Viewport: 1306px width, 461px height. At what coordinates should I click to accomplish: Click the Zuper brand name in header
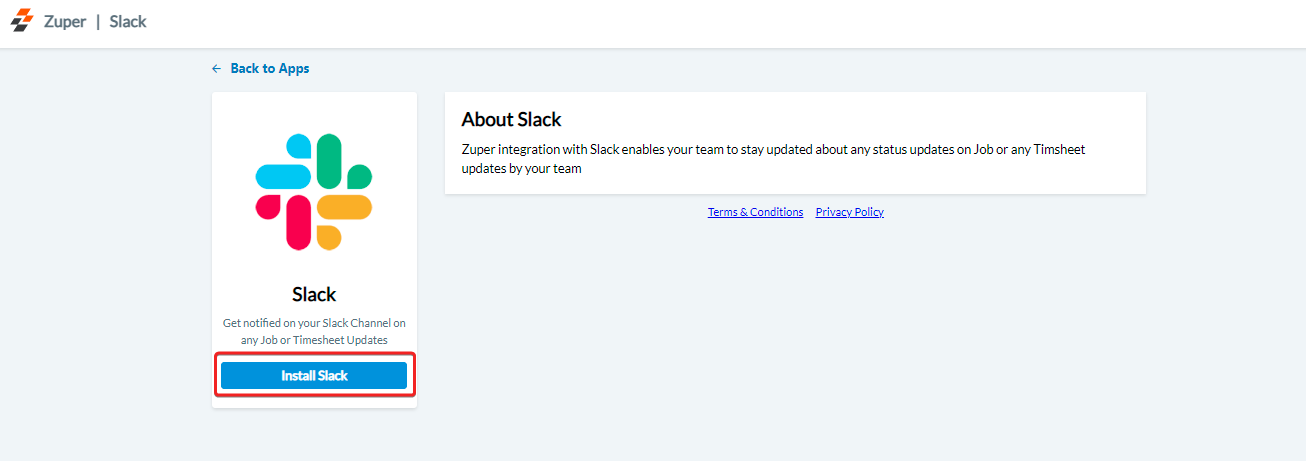pyautogui.click(x=65, y=21)
